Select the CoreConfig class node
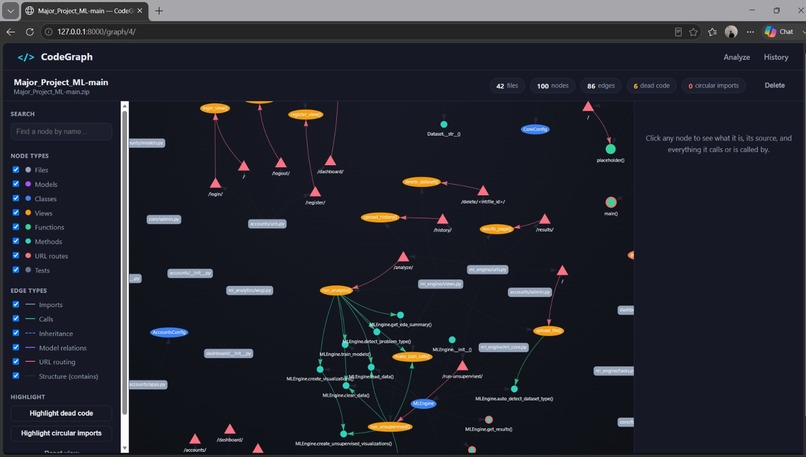 click(x=535, y=129)
